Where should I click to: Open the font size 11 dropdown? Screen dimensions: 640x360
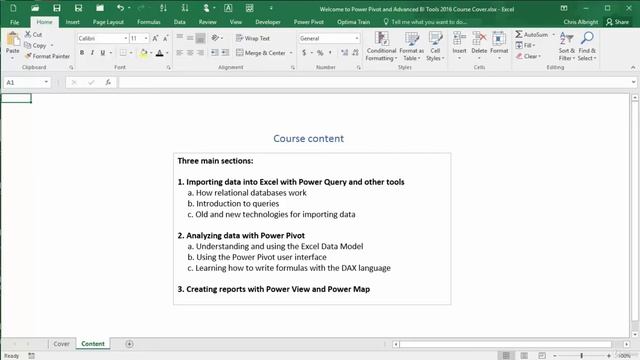click(x=146, y=38)
